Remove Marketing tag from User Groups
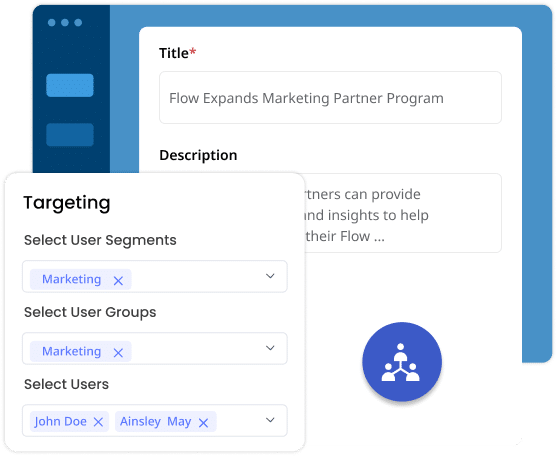 [x=118, y=353]
